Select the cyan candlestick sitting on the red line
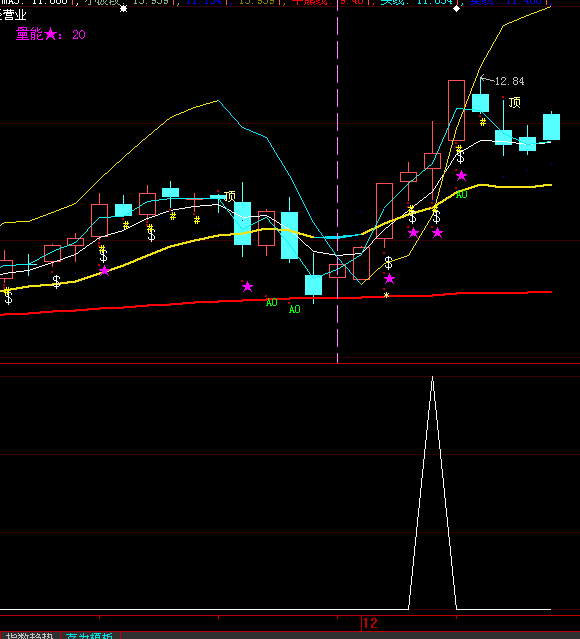 (313, 285)
